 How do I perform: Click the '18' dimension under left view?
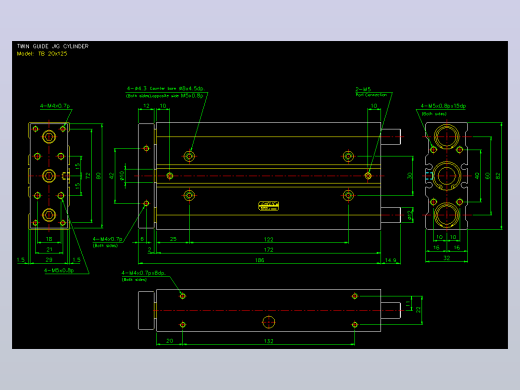point(49,239)
